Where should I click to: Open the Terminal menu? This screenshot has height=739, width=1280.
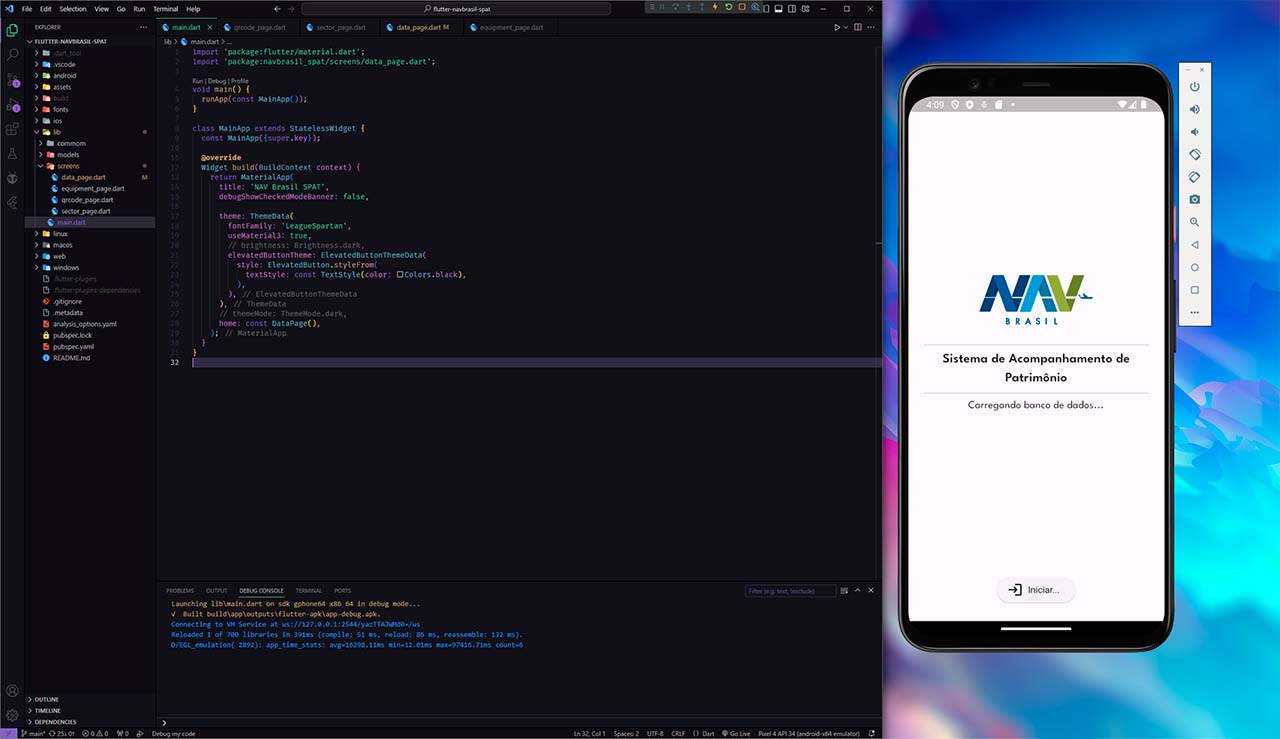[165, 8]
